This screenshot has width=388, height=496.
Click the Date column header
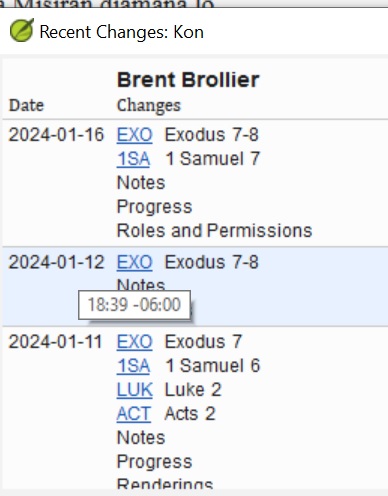tap(26, 105)
